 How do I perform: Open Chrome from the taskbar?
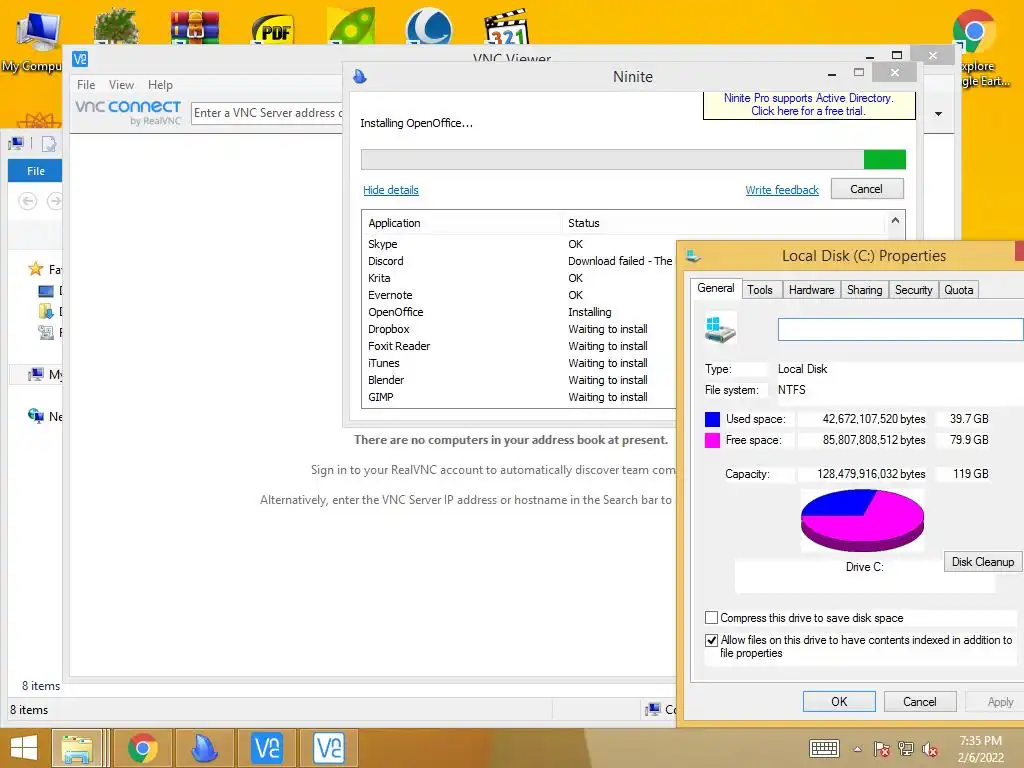click(142, 748)
